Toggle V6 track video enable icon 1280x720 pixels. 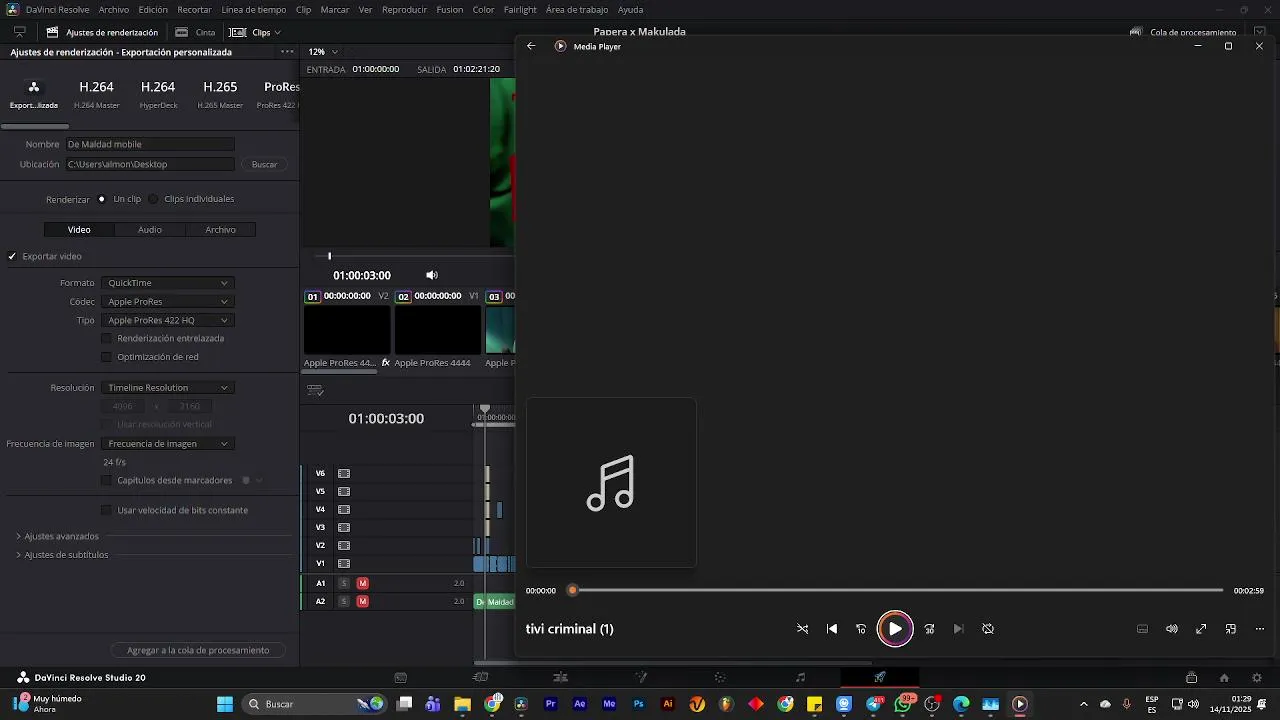pos(344,473)
